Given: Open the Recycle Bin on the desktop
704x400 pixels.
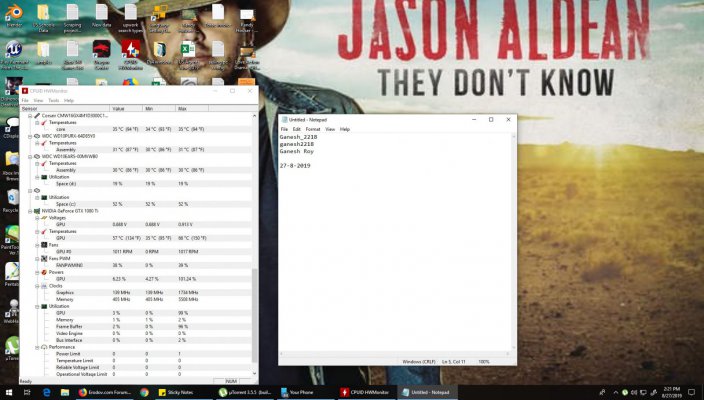Looking at the screenshot, I should tap(12, 201).
